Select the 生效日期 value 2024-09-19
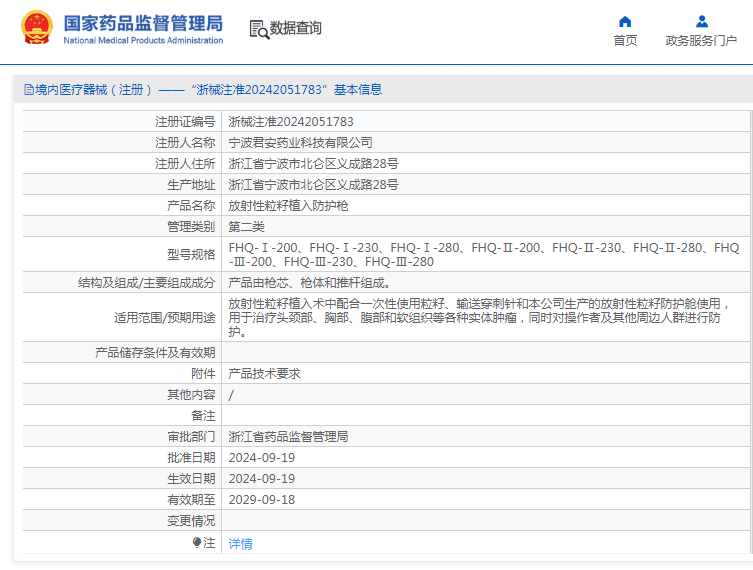Screen dimensions: 753x570 262,479
